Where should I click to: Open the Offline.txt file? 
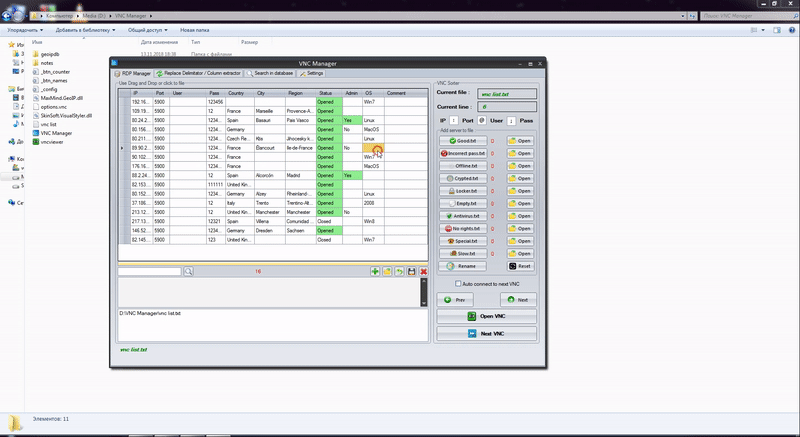520,166
